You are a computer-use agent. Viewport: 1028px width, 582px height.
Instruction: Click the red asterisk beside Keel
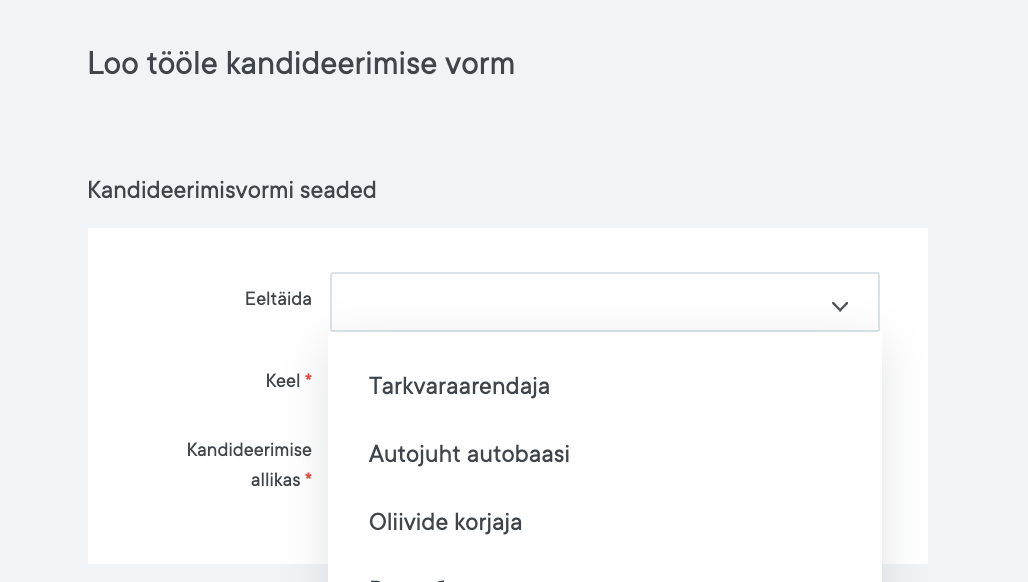click(x=309, y=379)
